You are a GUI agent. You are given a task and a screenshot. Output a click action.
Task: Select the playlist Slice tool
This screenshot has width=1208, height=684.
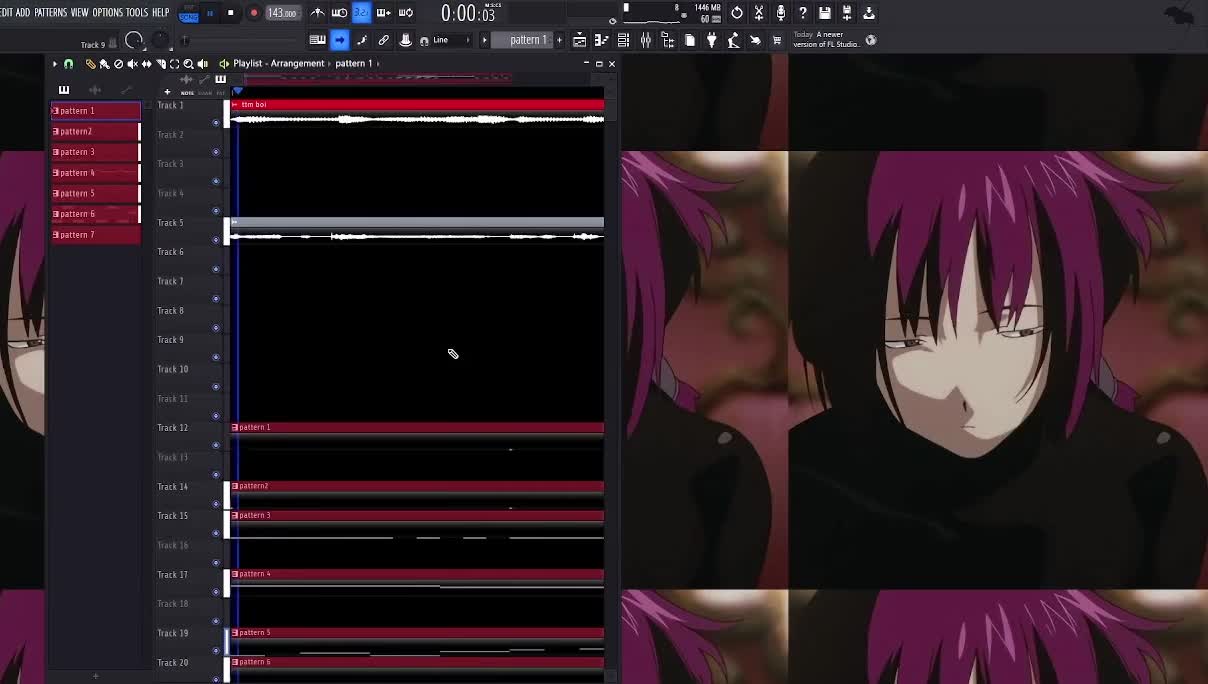160,64
